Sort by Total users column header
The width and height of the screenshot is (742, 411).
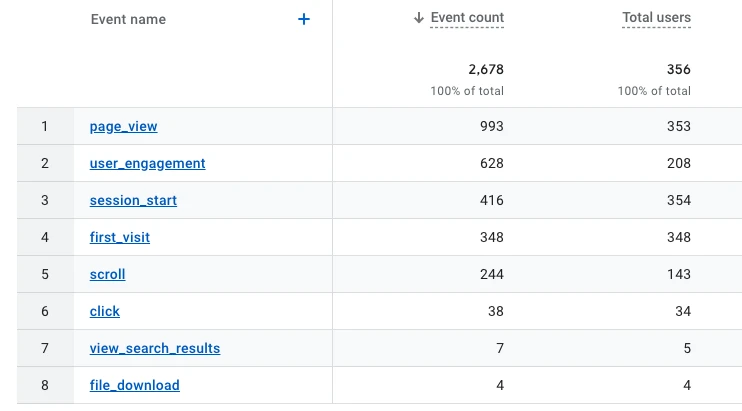656,18
